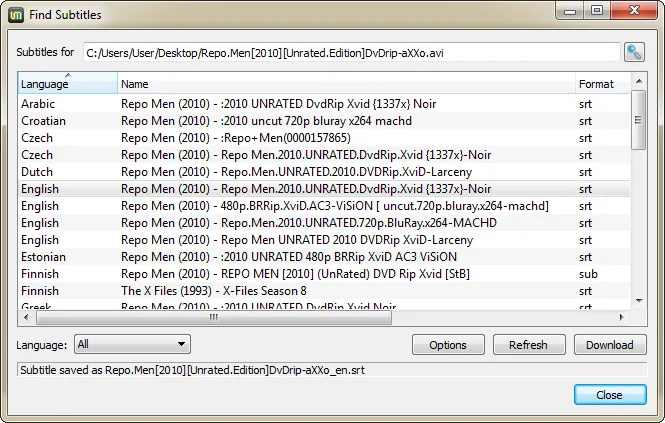Image resolution: width=665 pixels, height=423 pixels.
Task: Select Czech row ending {1337x}-Noir
Action: tap(324, 154)
